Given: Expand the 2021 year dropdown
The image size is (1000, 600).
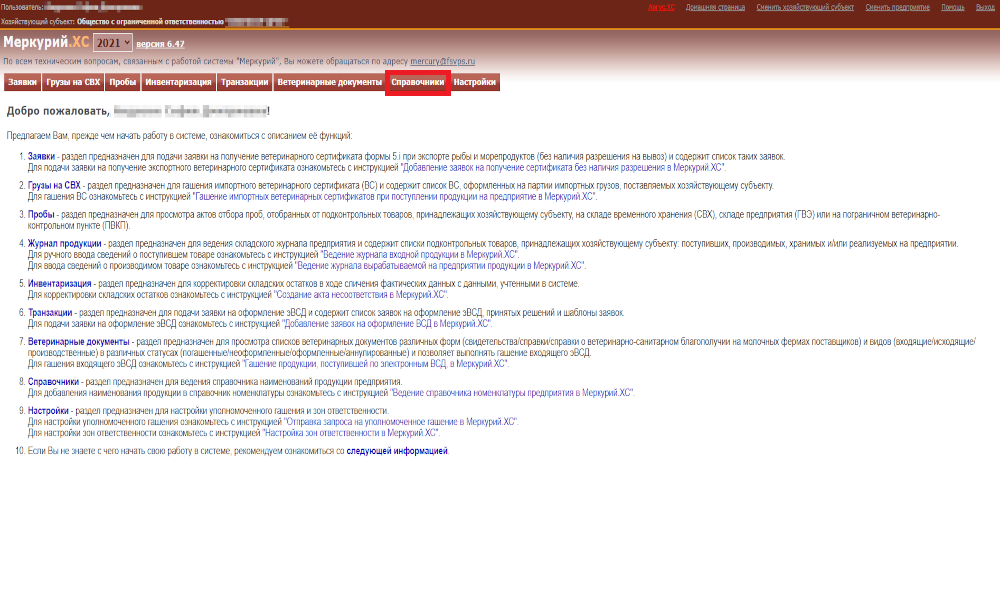Looking at the screenshot, I should (113, 43).
